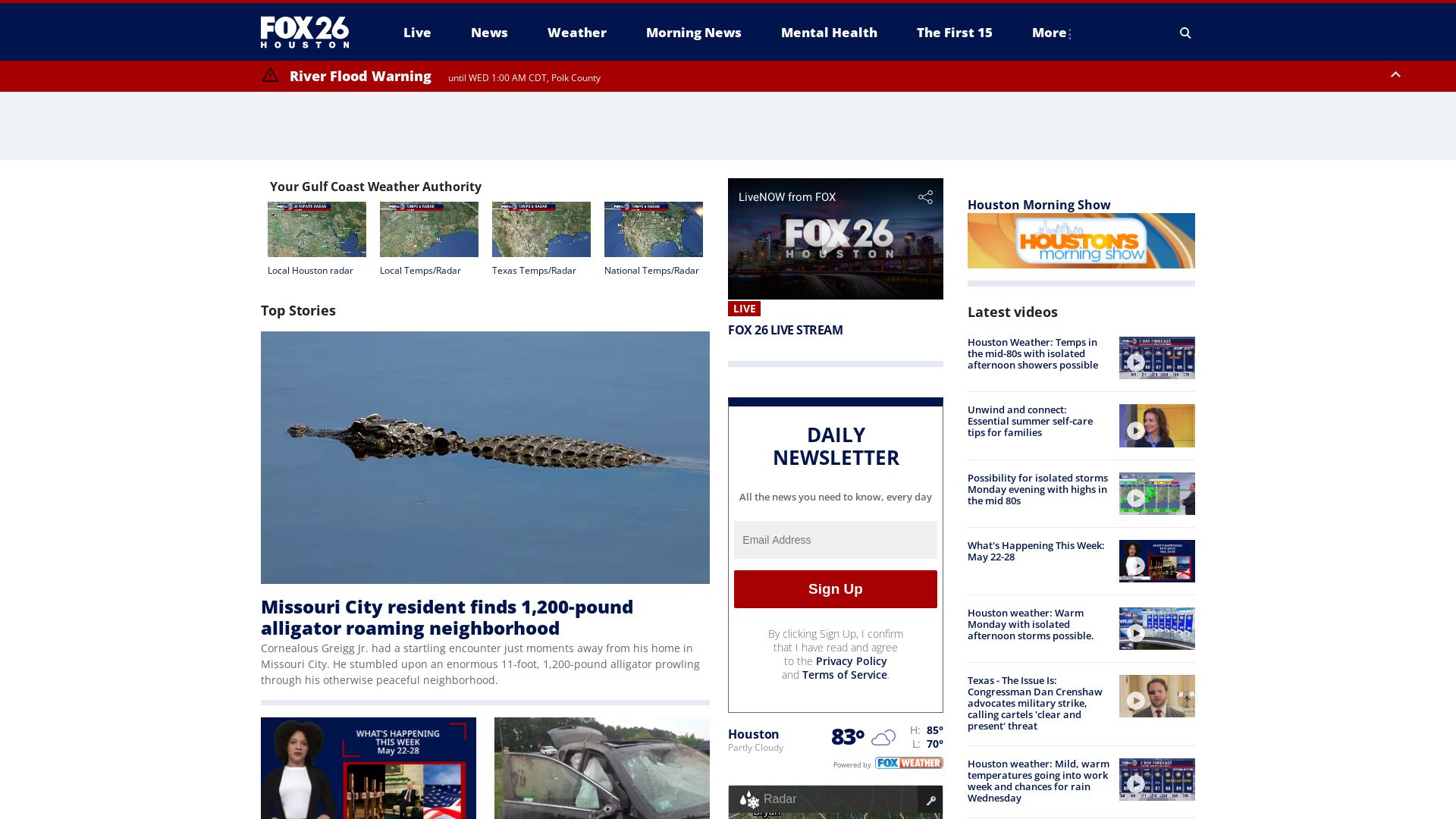Open the Morning News menu item
The image size is (1456, 819).
(694, 33)
